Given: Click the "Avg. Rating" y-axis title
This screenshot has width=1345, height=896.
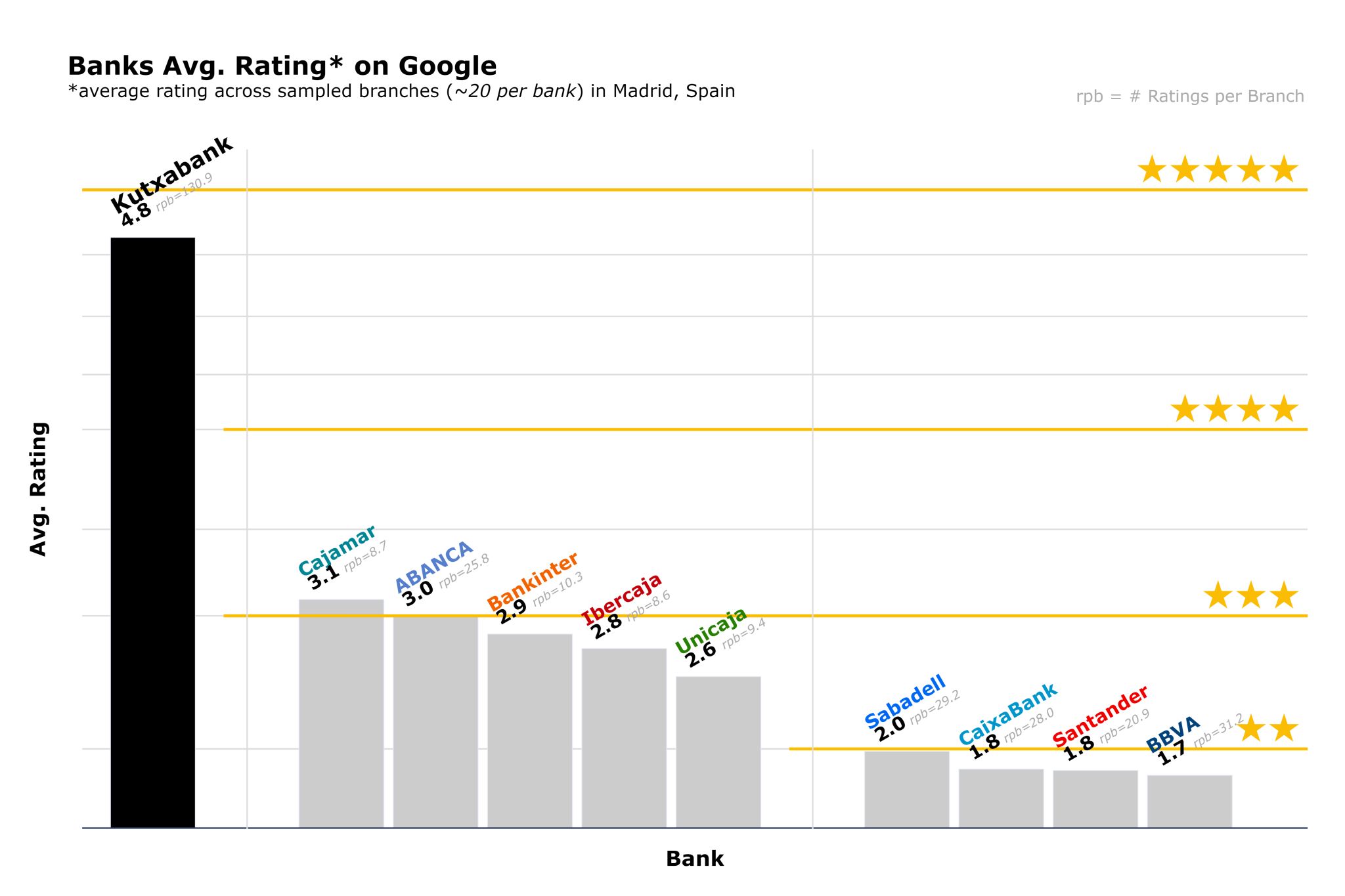Looking at the screenshot, I should [39, 489].
